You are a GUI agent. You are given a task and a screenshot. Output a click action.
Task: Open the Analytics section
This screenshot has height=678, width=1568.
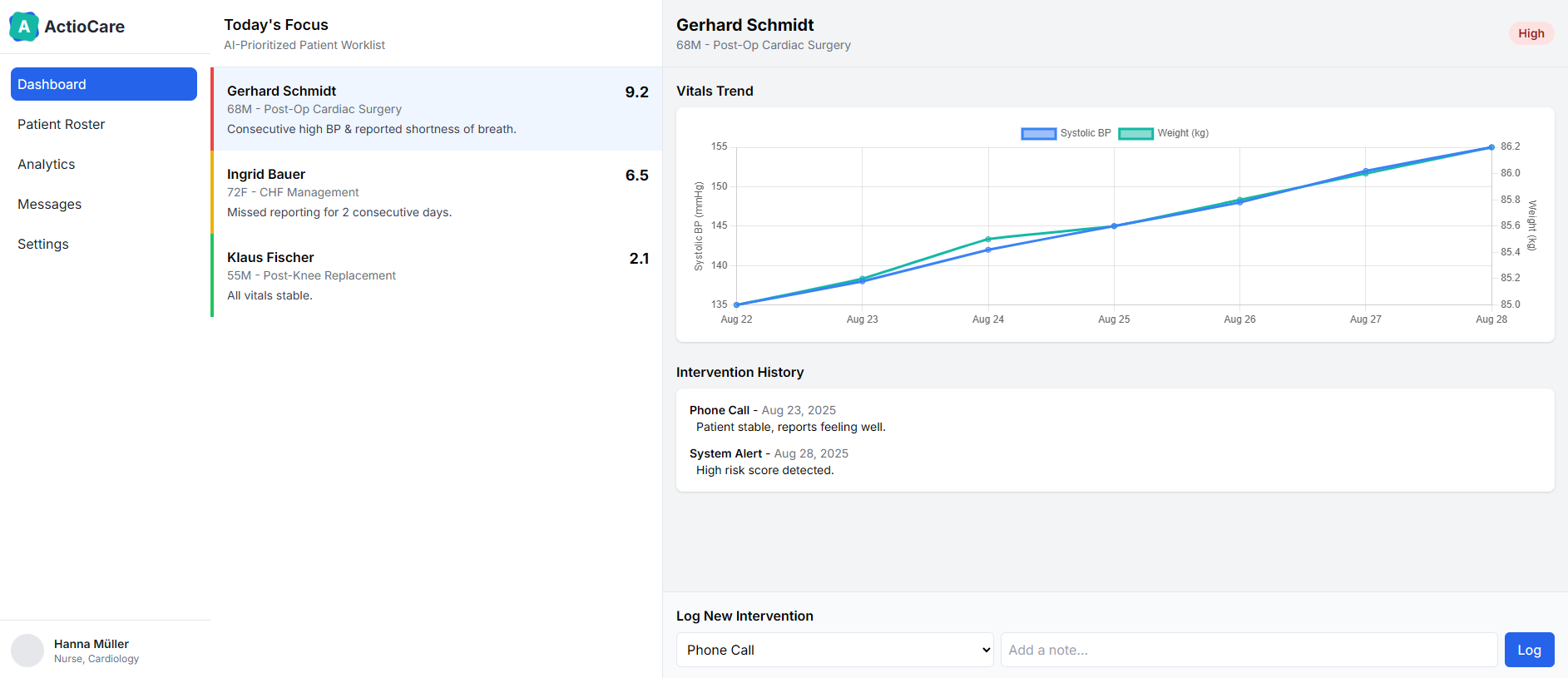coord(104,164)
